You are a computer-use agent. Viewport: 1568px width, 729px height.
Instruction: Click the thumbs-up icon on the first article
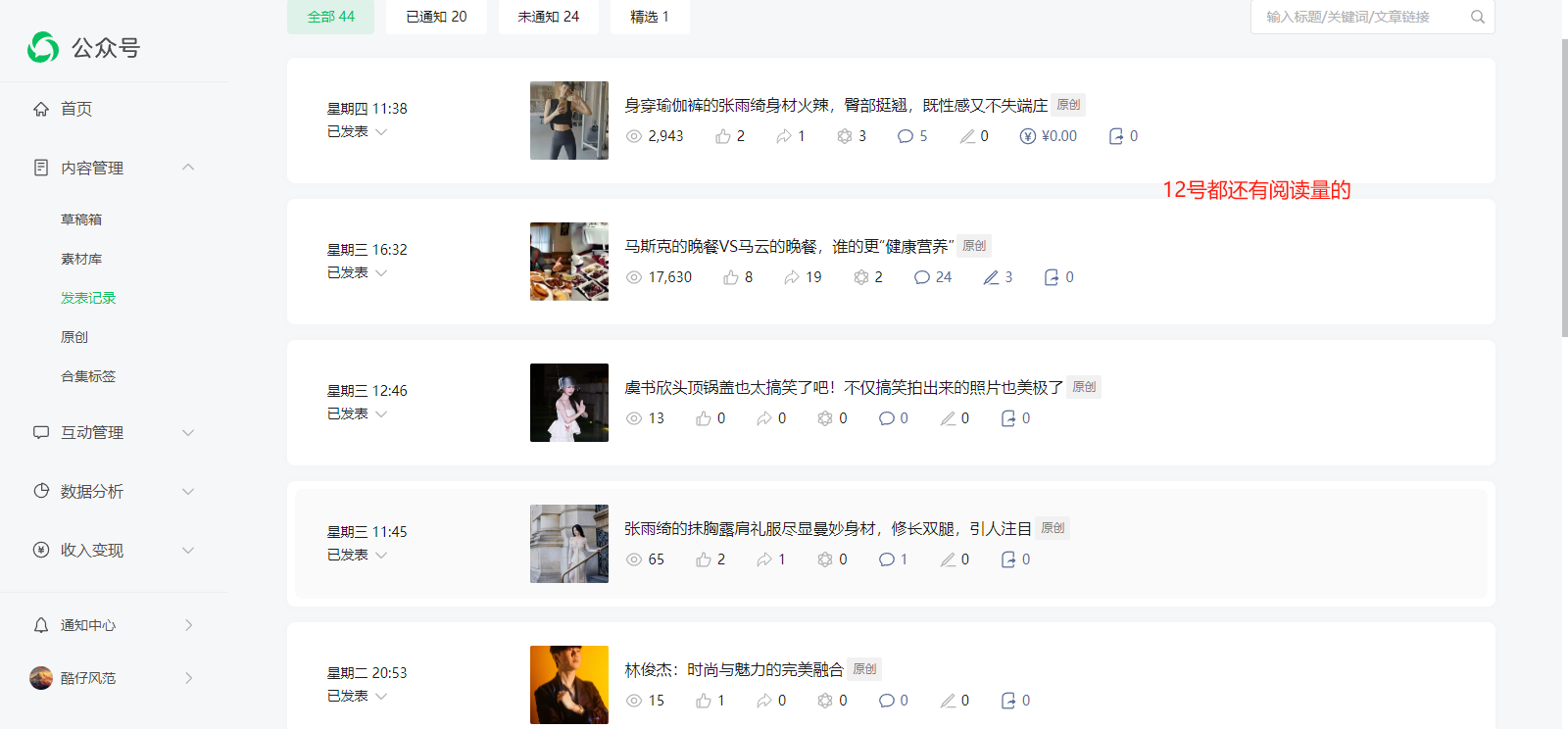click(x=723, y=136)
